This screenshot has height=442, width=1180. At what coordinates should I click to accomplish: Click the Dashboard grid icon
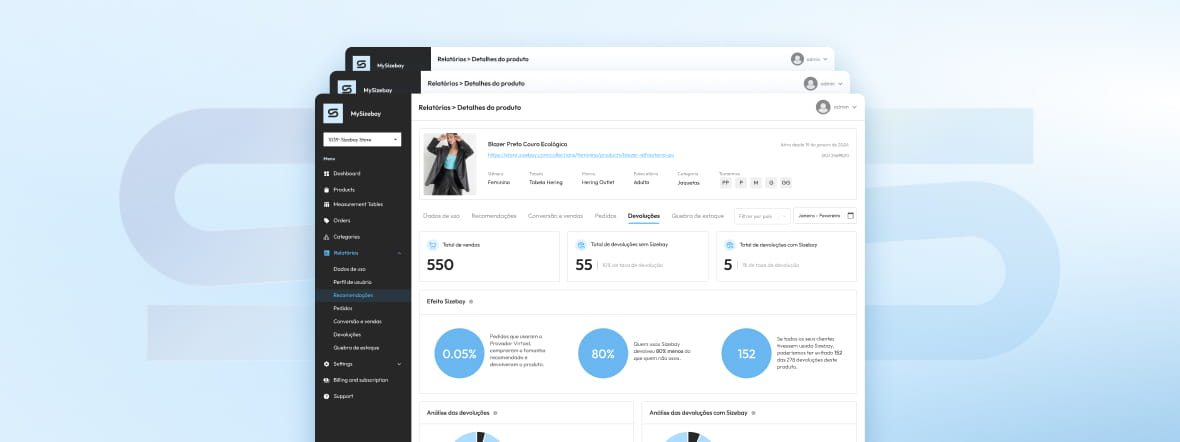[x=327, y=173]
